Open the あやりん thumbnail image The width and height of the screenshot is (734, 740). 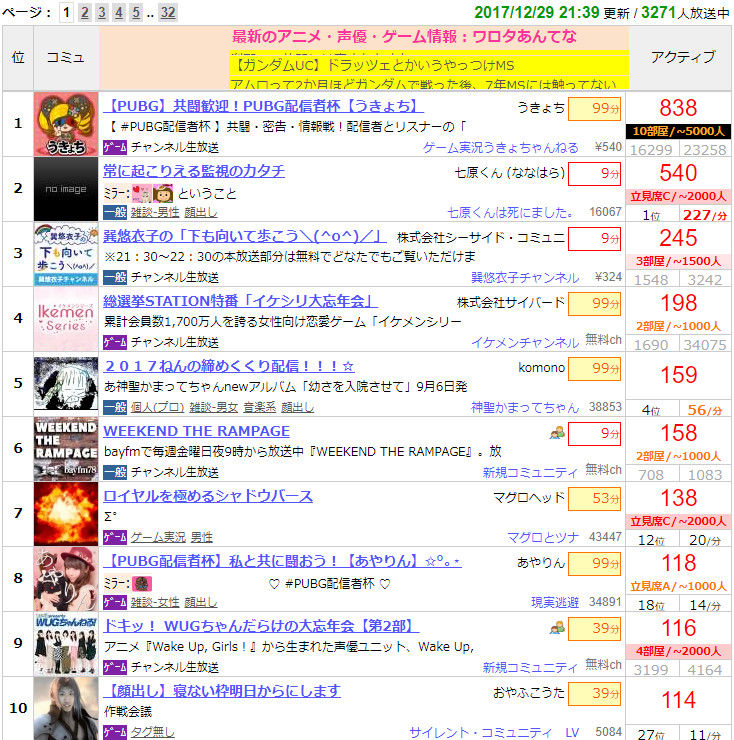66,579
